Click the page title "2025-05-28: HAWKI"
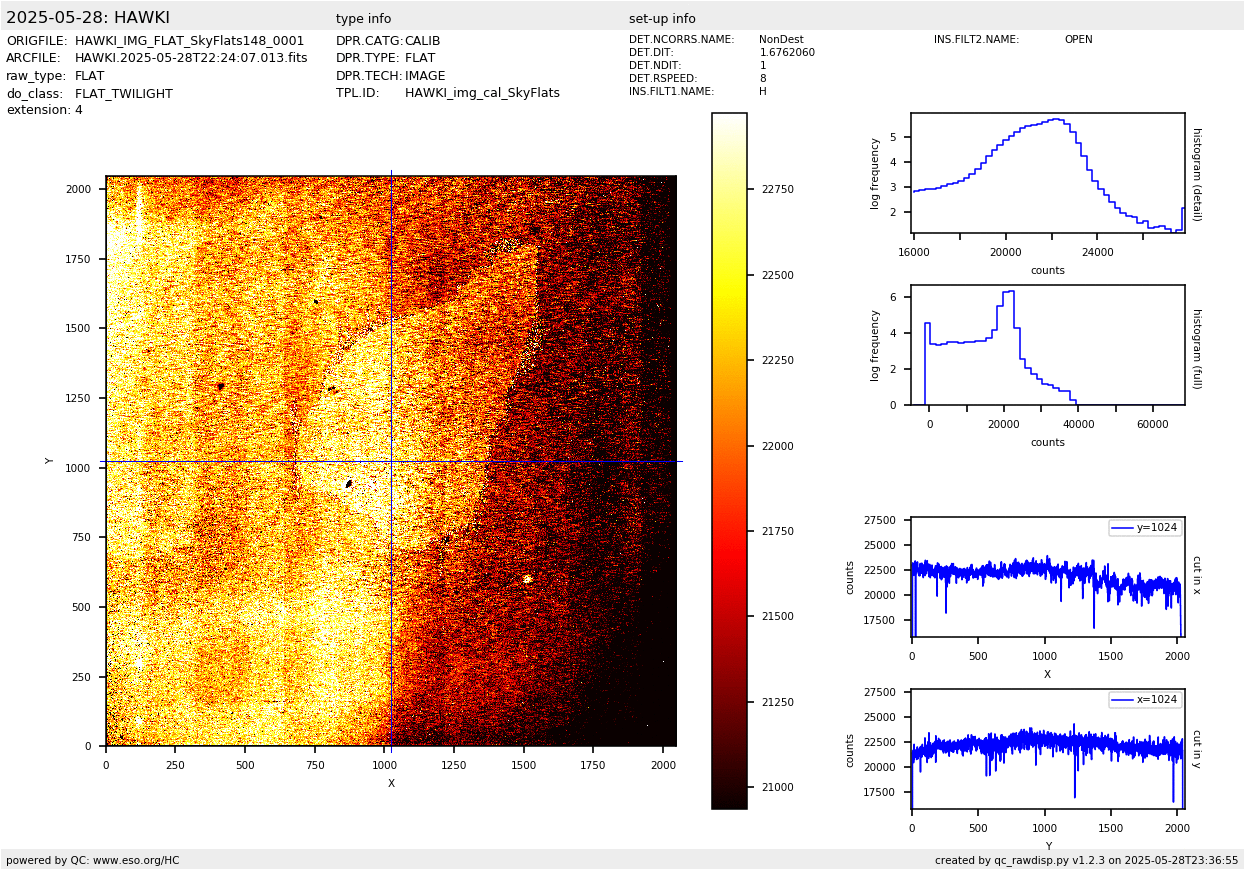The width and height of the screenshot is (1245, 870). [x=88, y=18]
